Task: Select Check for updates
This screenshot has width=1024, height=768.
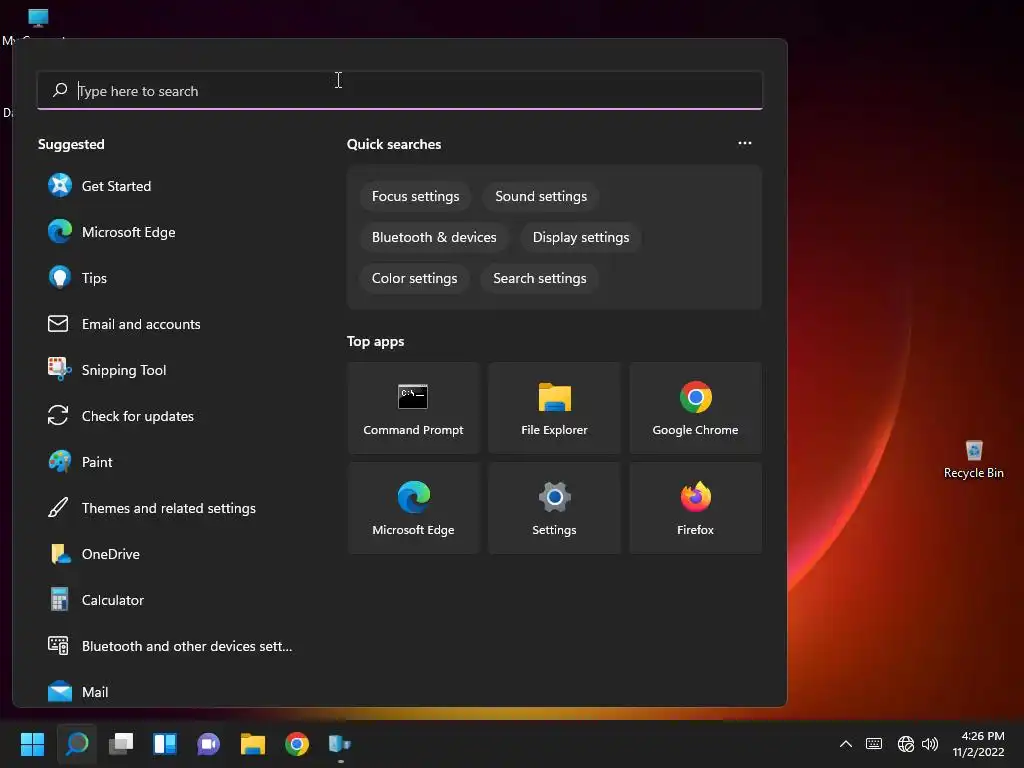Action: click(x=170, y=416)
